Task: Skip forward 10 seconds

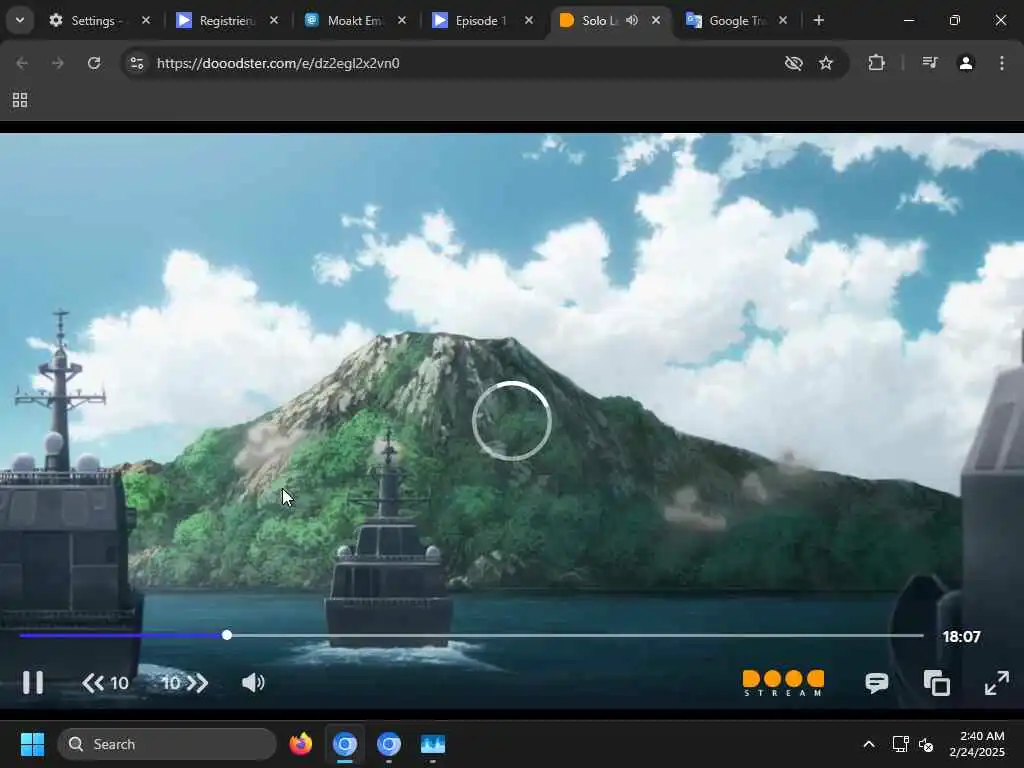Action: click(185, 683)
